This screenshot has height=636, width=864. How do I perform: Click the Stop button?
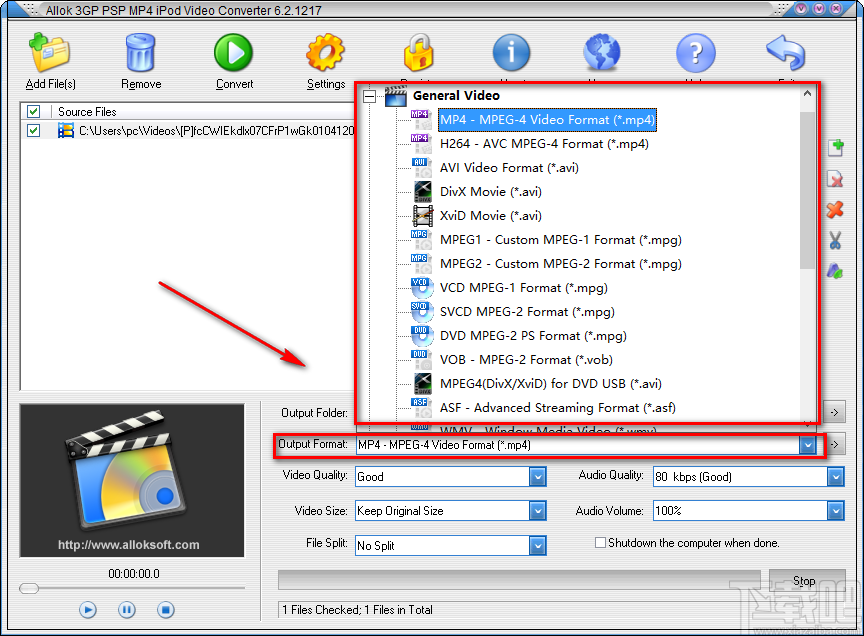pyautogui.click(x=803, y=580)
